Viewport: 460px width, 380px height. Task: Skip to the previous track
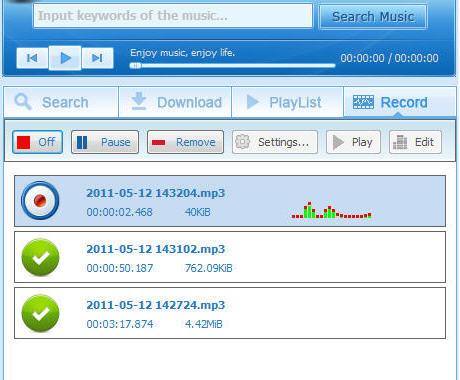(x=32, y=58)
